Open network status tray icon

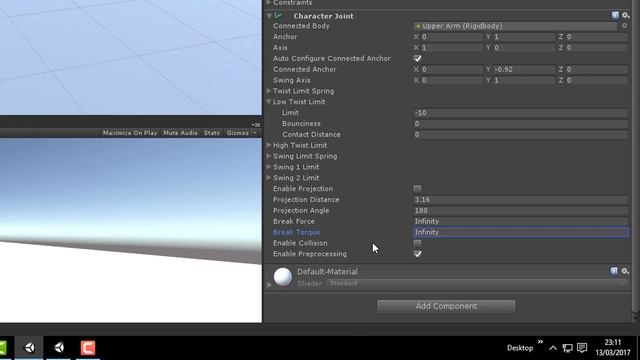pos(567,348)
